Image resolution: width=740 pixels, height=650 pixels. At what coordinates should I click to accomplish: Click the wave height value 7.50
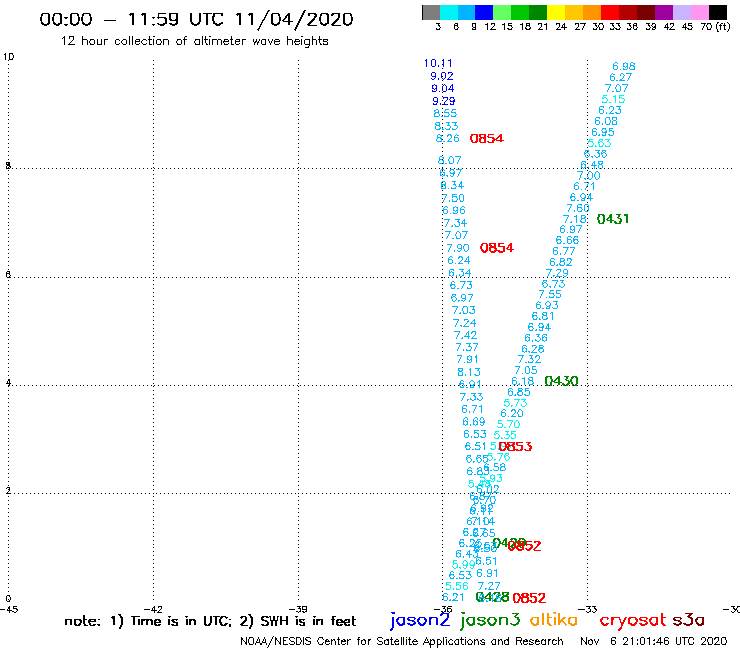[453, 198]
